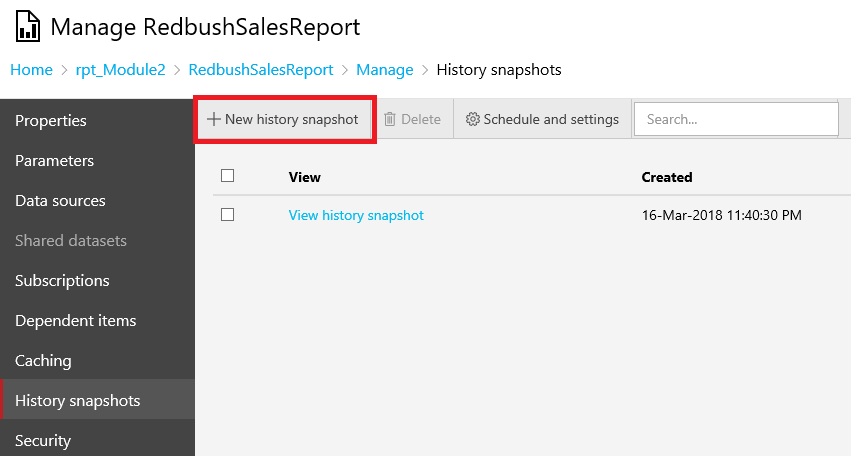Open RedbushSalesReport breadcrumb link
Image resolution: width=856 pixels, height=462 pixels.
point(261,70)
